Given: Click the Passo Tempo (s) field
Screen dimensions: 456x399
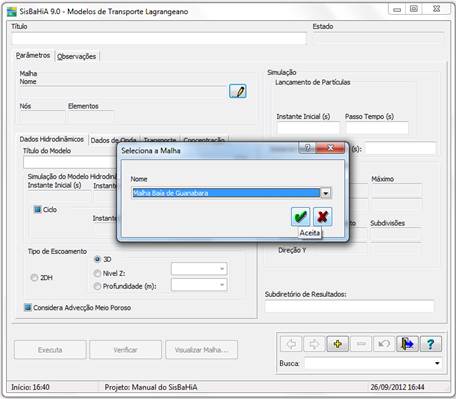Looking at the screenshot, I should point(377,128).
